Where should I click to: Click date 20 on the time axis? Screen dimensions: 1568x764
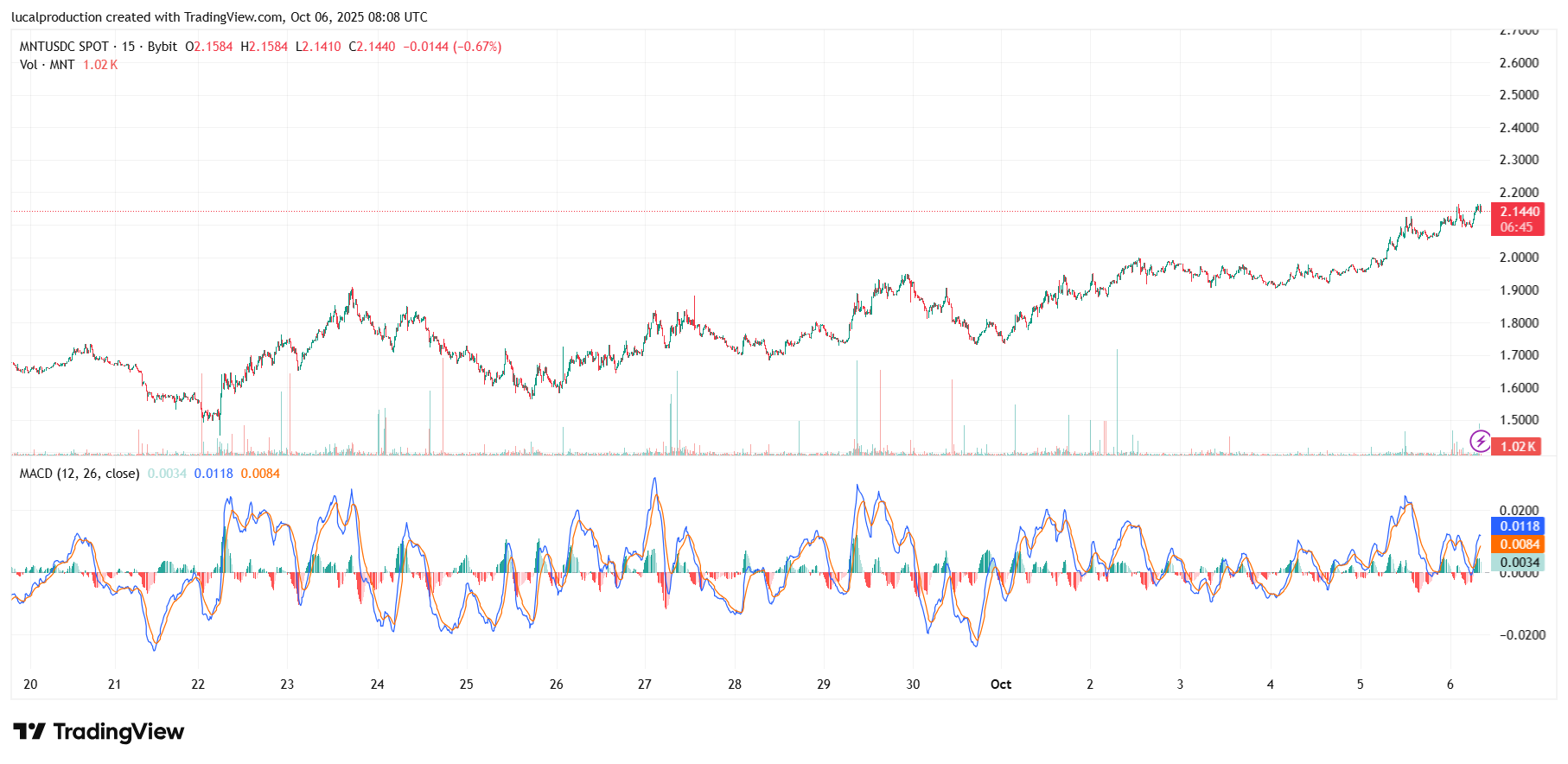click(x=30, y=684)
